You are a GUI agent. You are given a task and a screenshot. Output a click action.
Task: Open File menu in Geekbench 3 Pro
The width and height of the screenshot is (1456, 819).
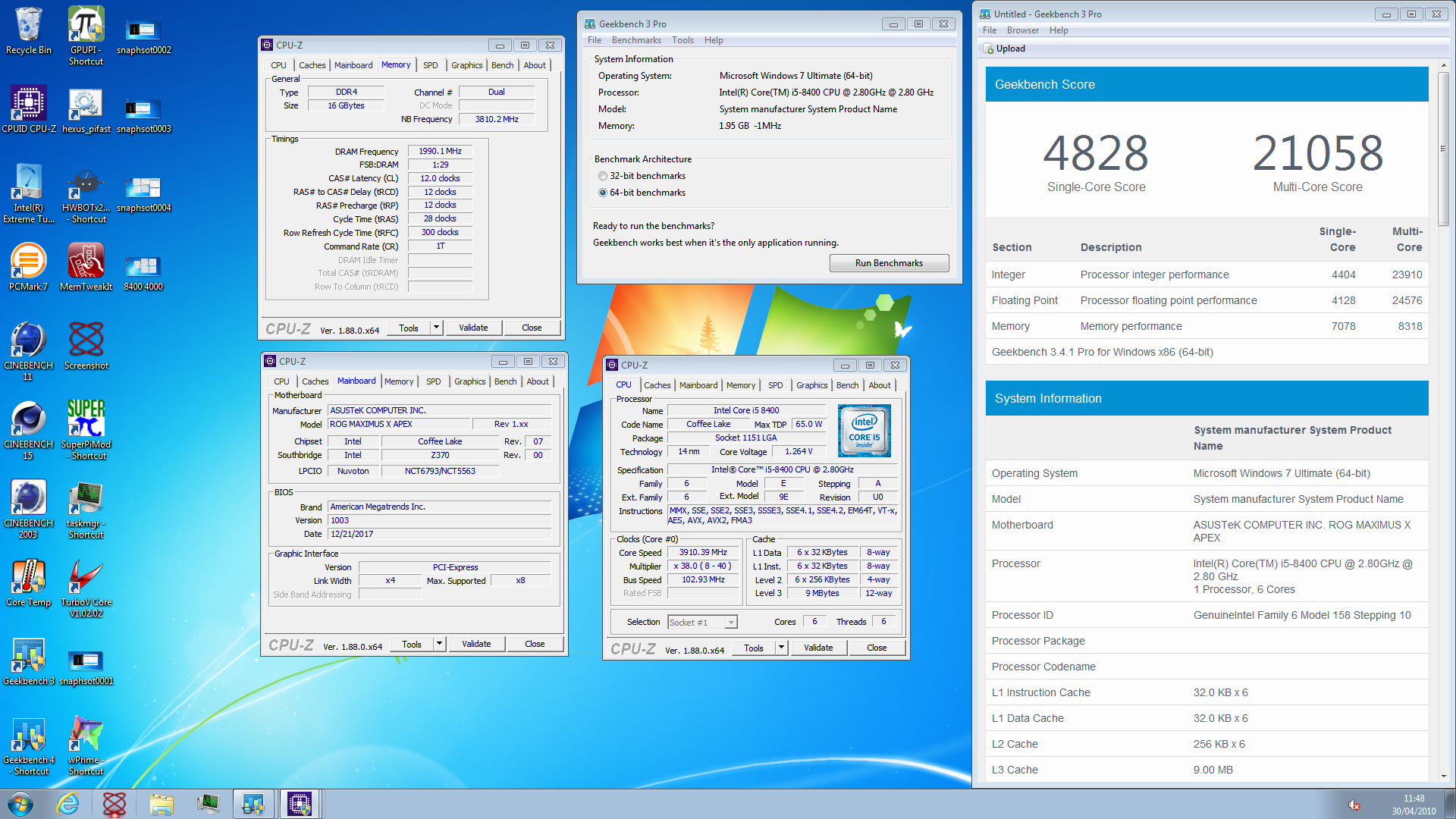[595, 40]
